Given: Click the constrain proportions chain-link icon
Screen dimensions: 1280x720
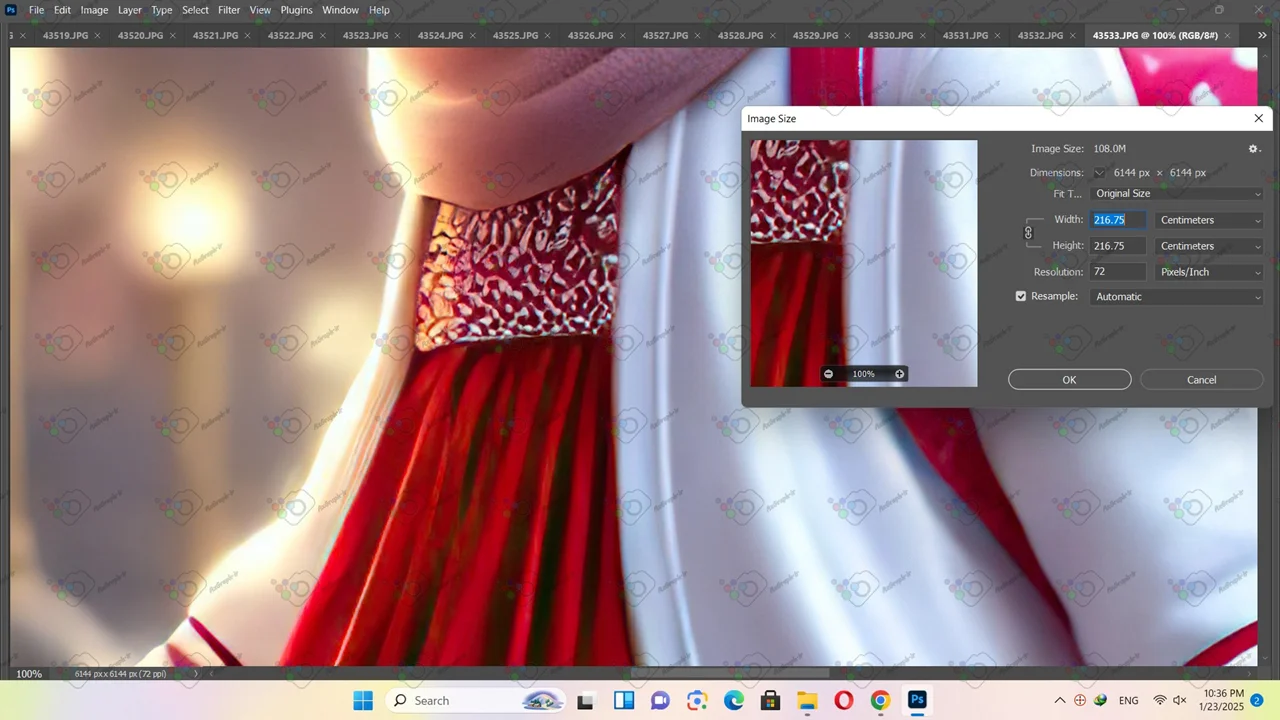Looking at the screenshot, I should (x=1028, y=233).
